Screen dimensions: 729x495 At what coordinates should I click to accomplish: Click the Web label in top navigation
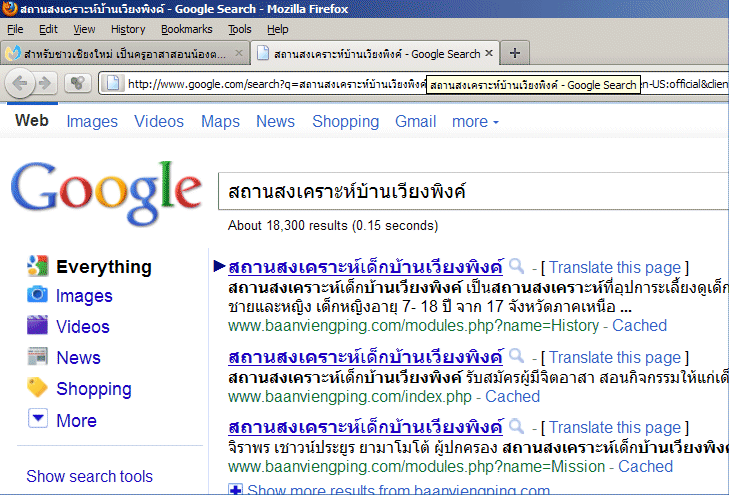[x=32, y=121]
